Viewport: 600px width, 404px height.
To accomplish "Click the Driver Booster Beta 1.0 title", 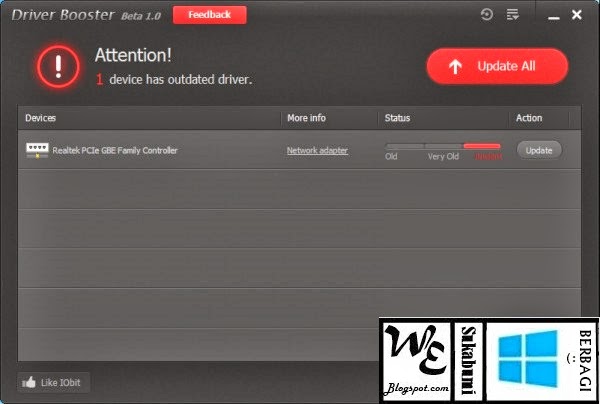I will point(86,15).
